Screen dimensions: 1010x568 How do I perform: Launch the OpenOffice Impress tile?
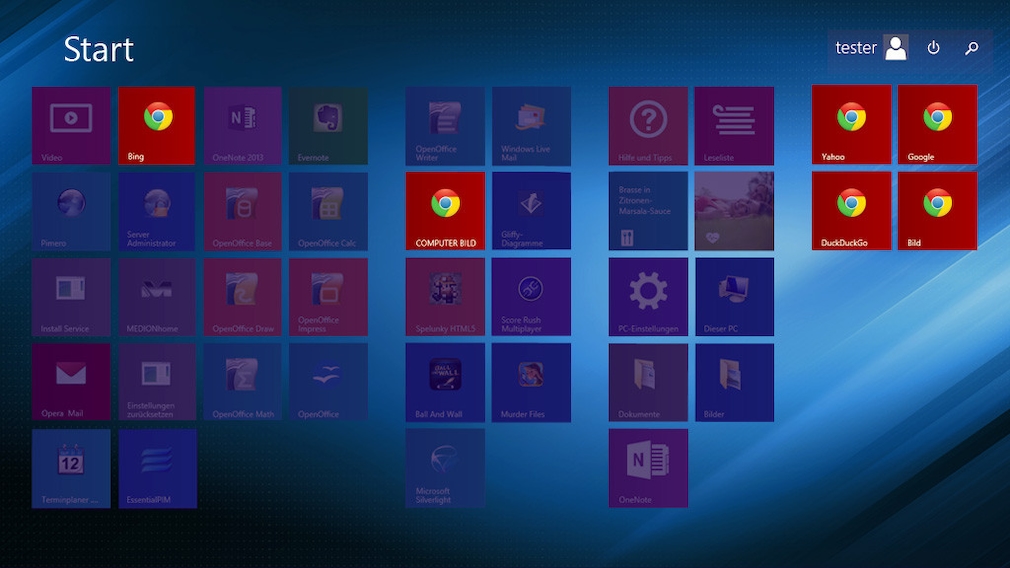[329, 297]
